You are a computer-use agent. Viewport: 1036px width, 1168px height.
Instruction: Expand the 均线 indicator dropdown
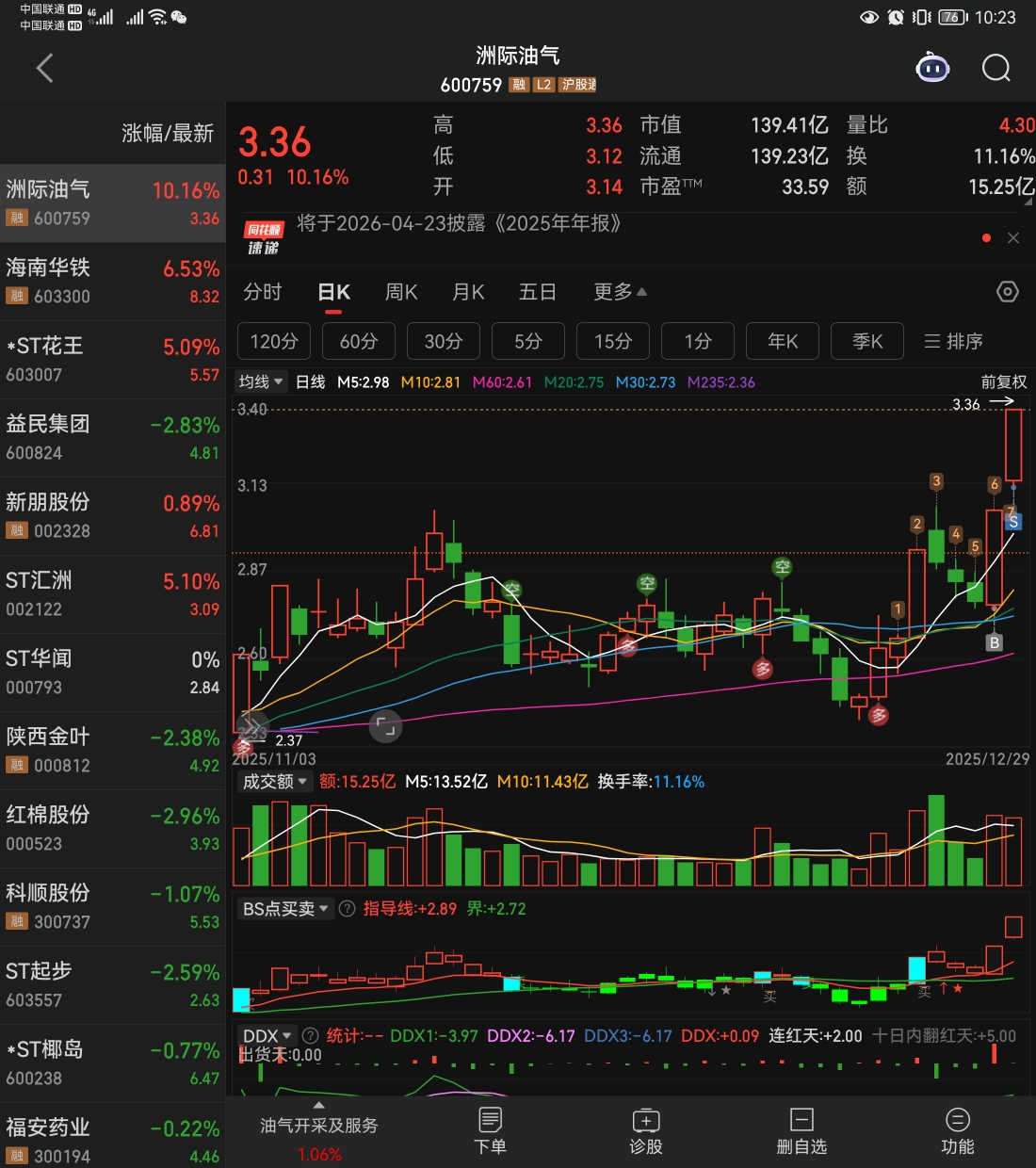(x=261, y=381)
